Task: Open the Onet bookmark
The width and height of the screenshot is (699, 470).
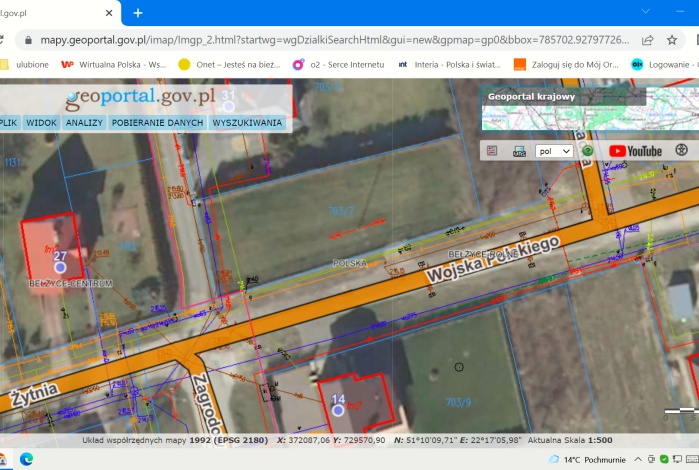Action: [229, 65]
